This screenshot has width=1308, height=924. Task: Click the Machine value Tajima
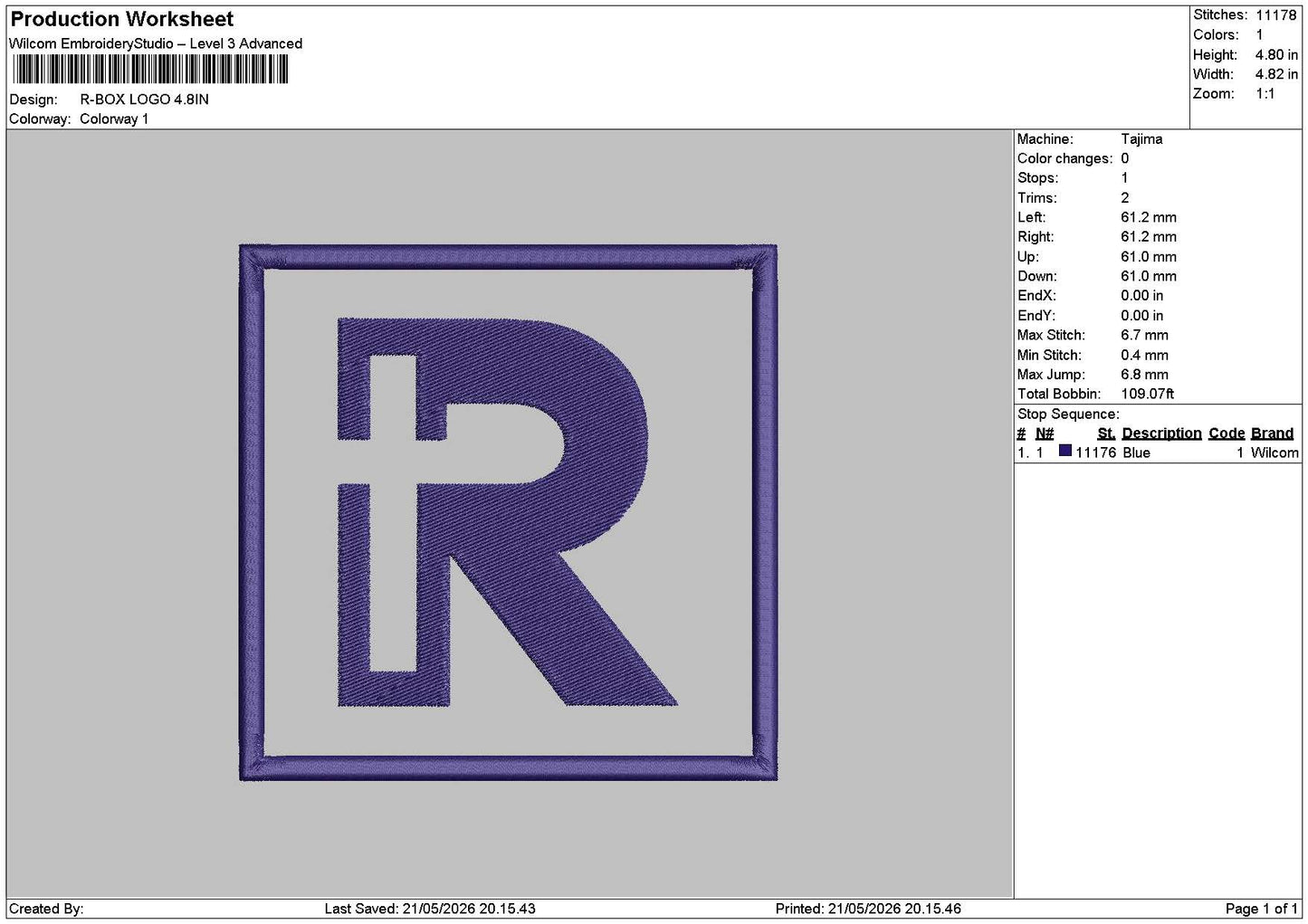tap(1141, 139)
